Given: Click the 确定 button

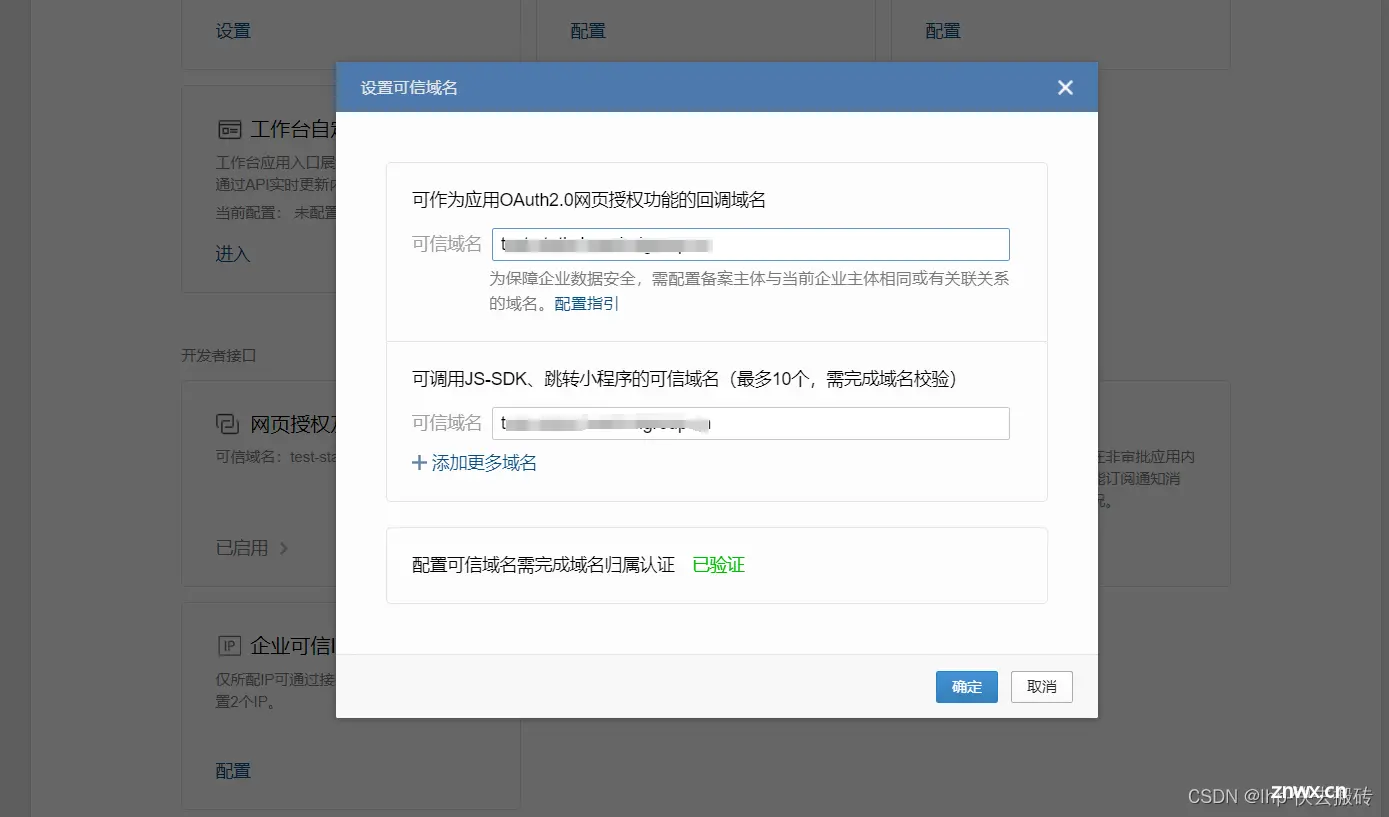Looking at the screenshot, I should tap(967, 687).
